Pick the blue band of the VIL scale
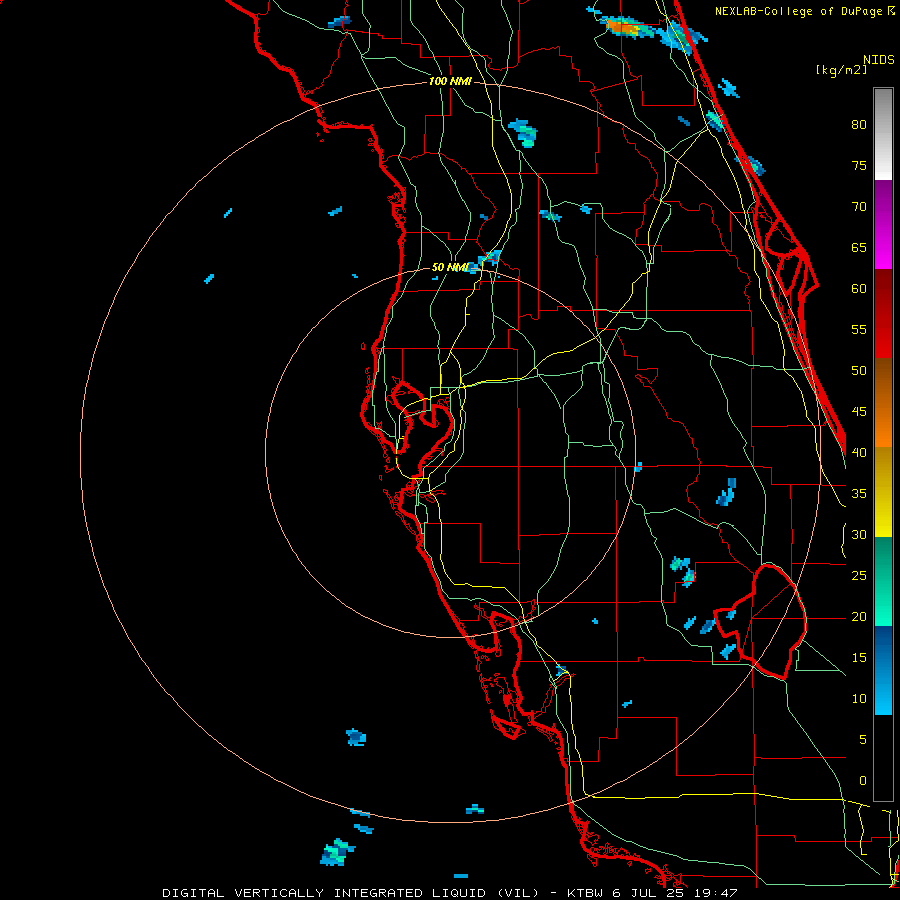The height and width of the screenshot is (900, 900). [x=883, y=670]
